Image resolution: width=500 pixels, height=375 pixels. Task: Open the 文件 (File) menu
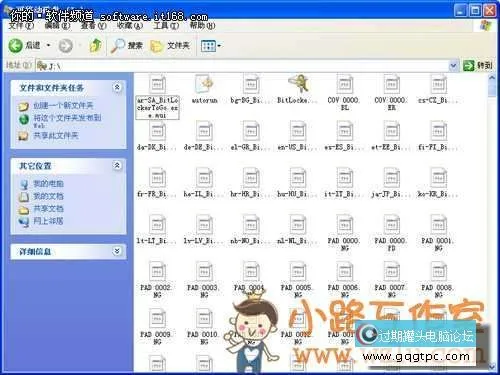coord(21,25)
